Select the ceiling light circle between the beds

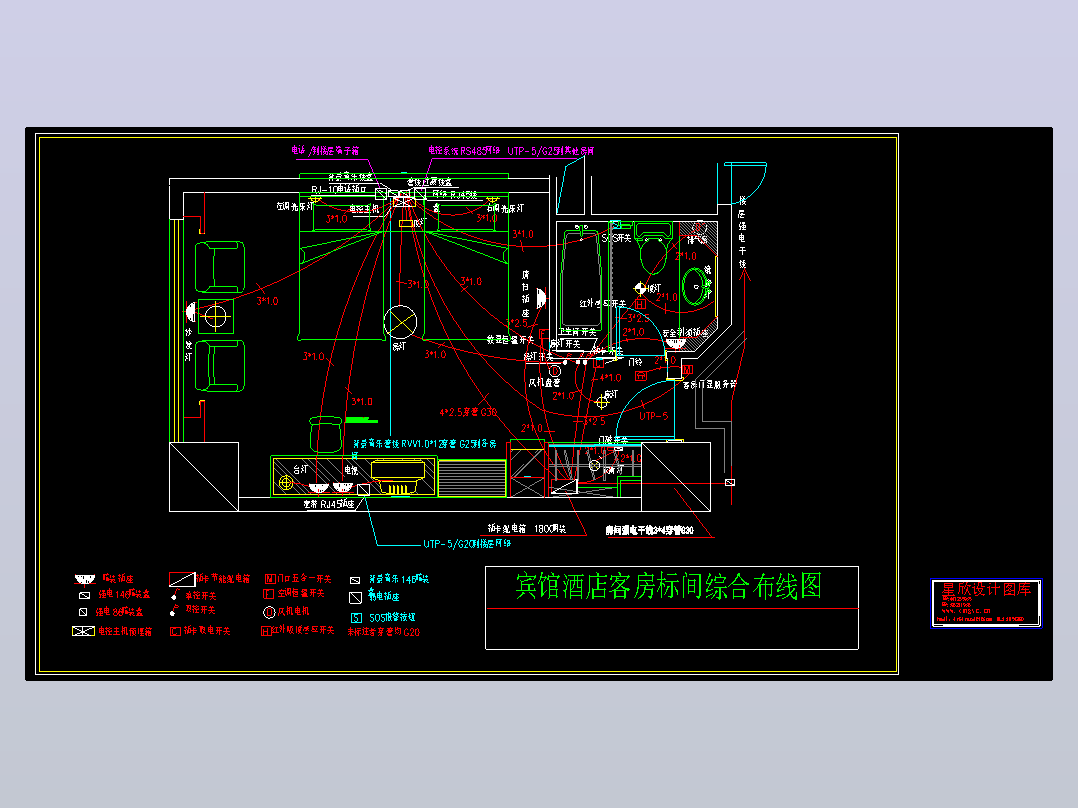[400, 322]
